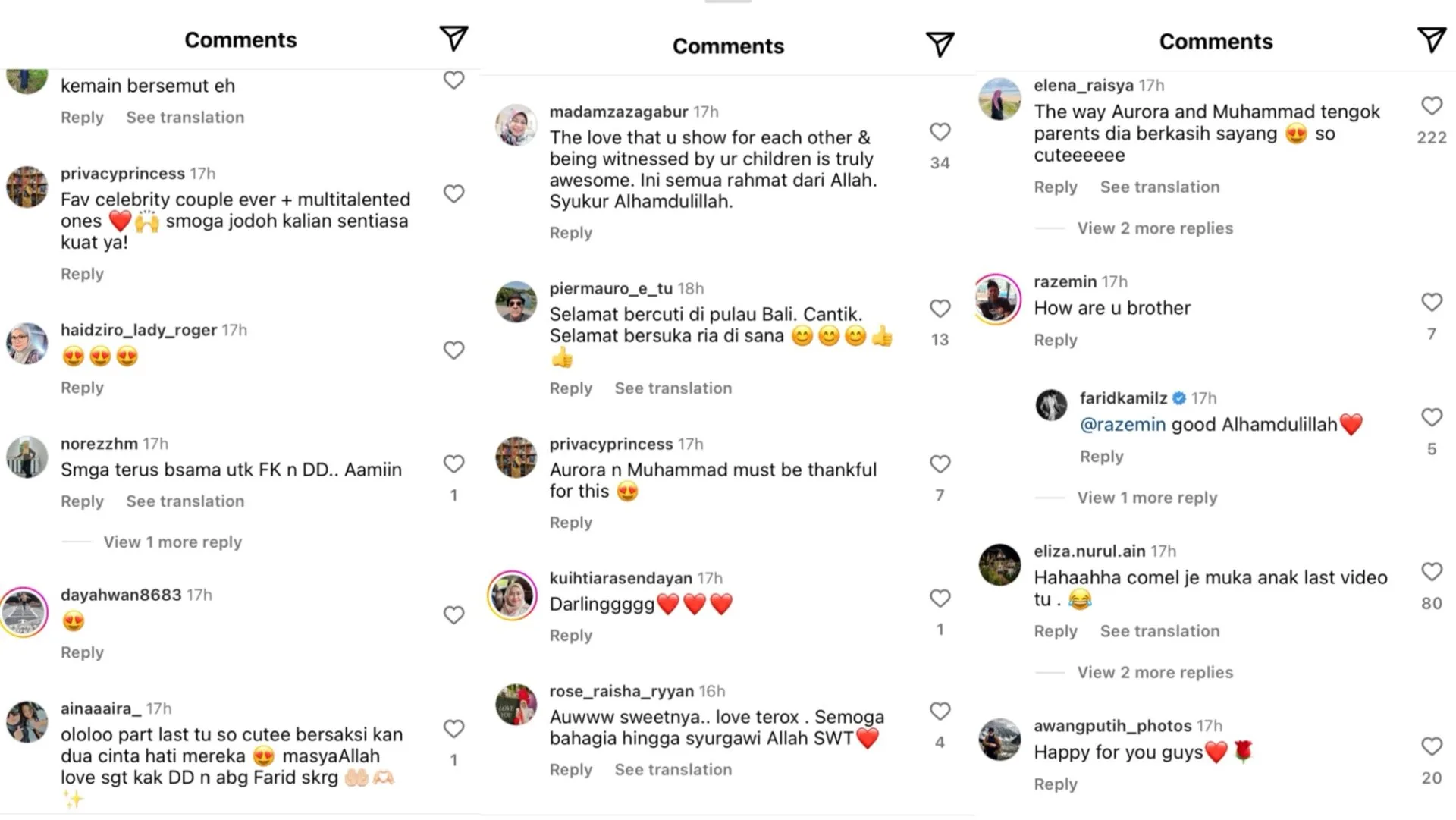Tap the share icon in right Comments header
The width and height of the screenshot is (1456, 820).
tap(1431, 40)
